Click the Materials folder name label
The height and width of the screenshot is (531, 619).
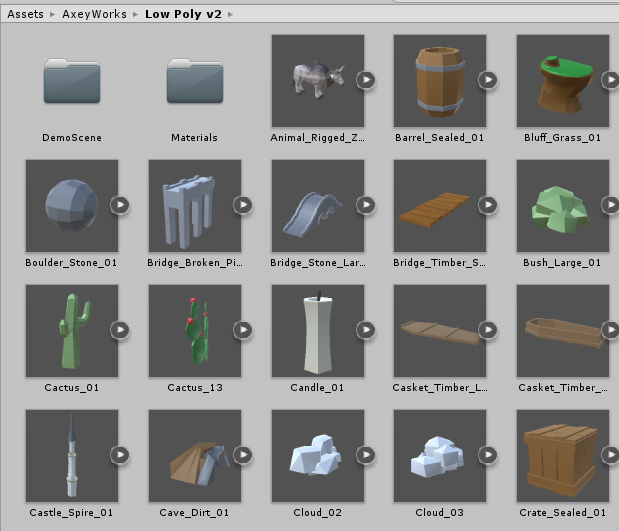[194, 137]
